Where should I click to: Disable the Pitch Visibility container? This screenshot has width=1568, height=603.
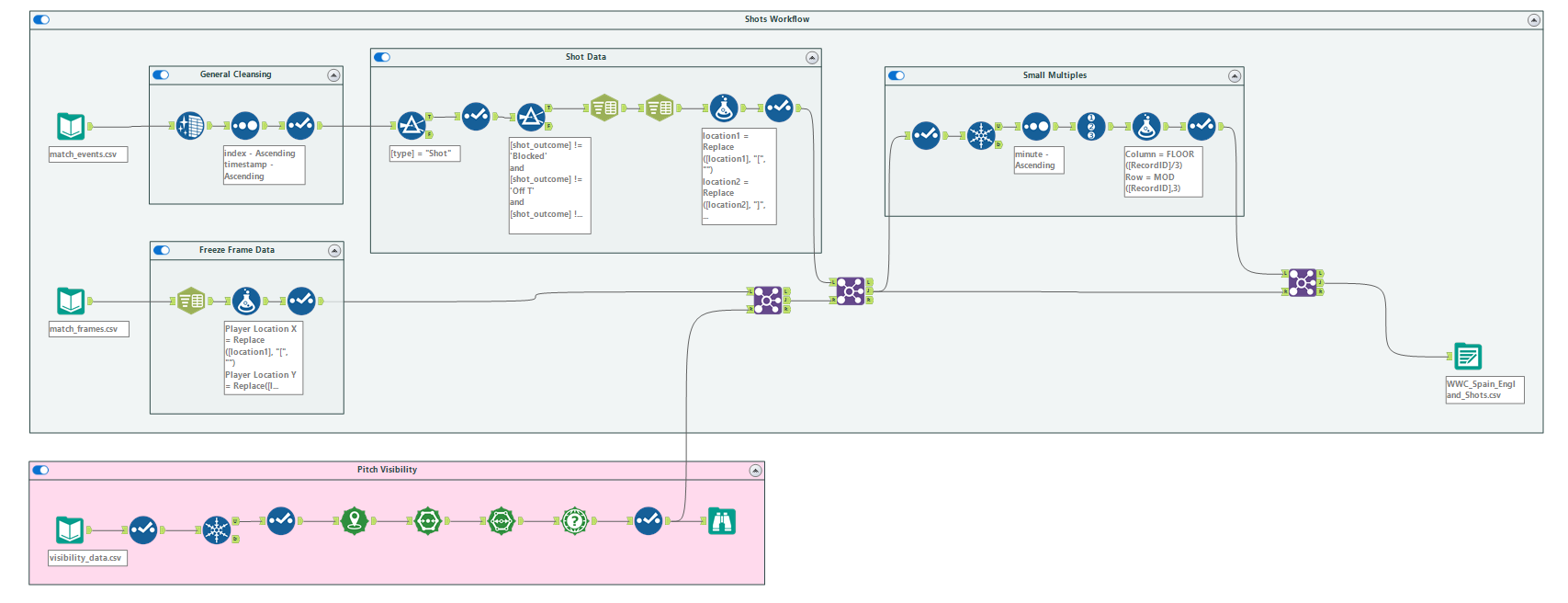[x=41, y=470]
